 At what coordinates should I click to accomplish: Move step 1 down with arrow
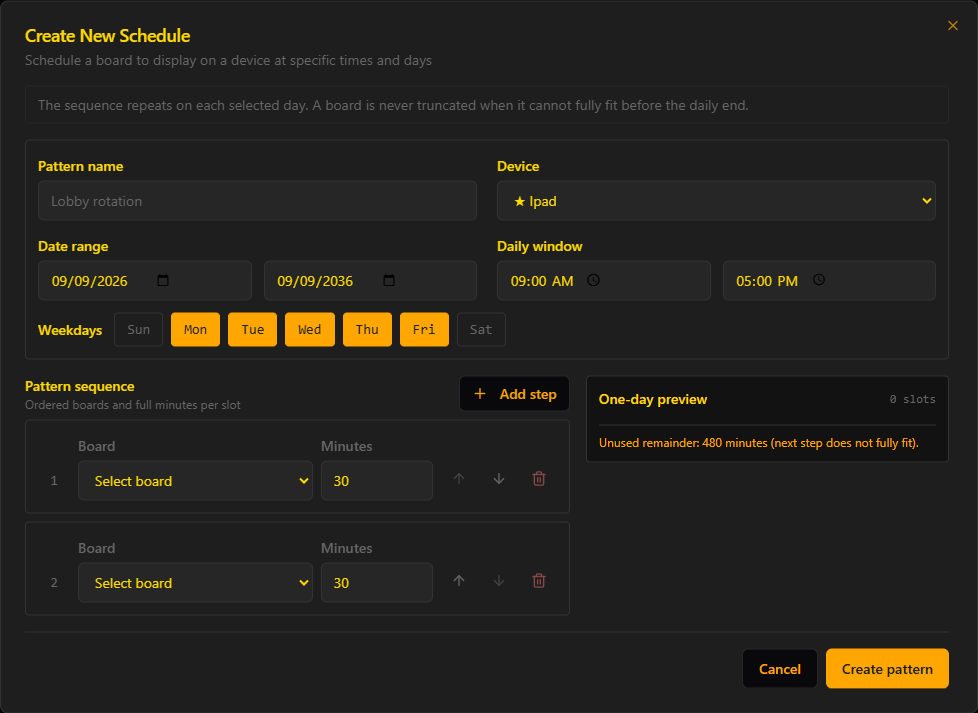pyautogui.click(x=499, y=478)
